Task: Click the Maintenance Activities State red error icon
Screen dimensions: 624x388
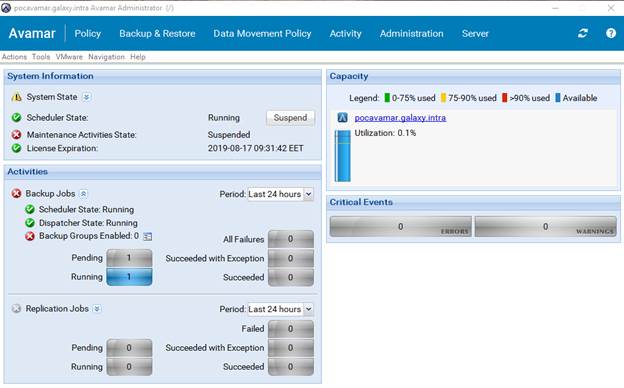Action: pos(16,135)
